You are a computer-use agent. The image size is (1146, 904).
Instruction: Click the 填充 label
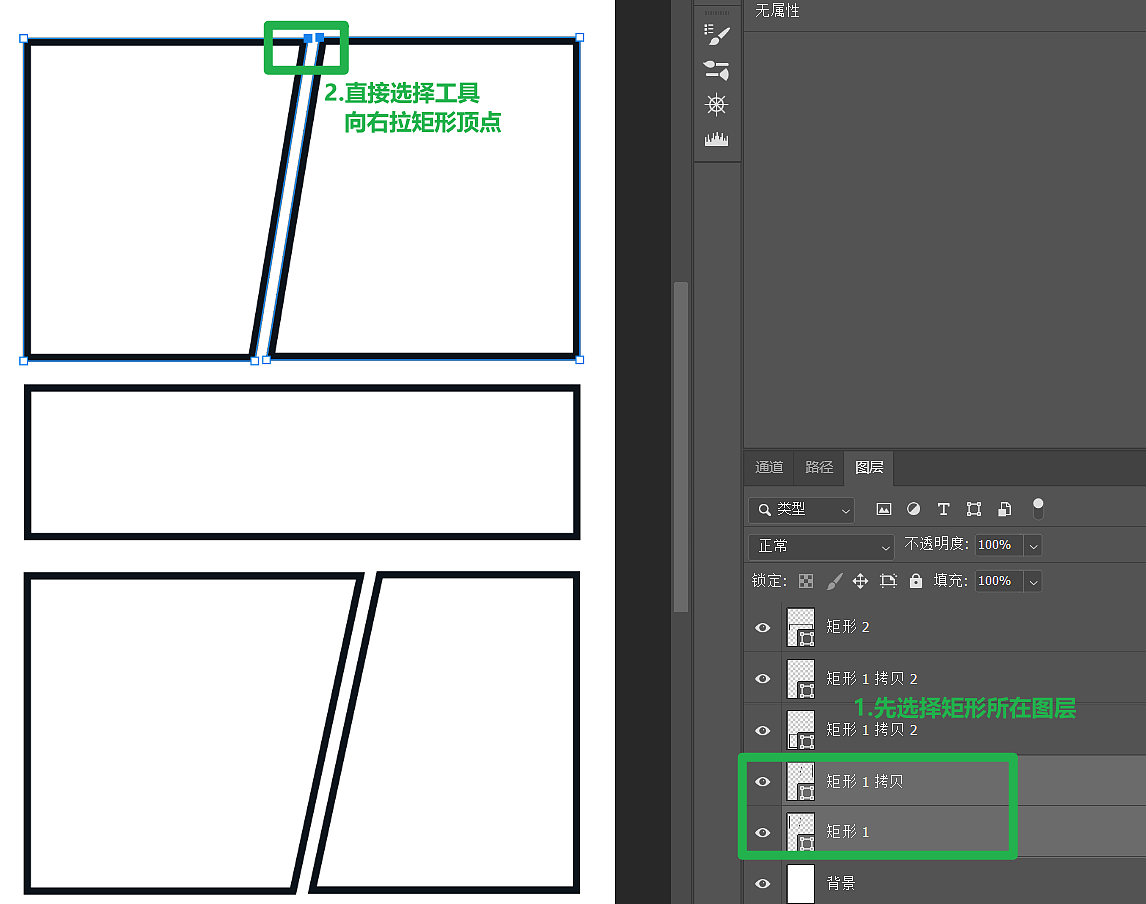pos(950,581)
